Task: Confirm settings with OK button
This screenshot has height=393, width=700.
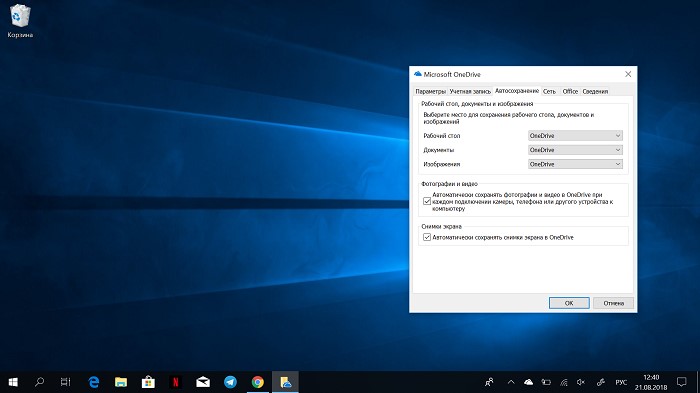Action: (569, 303)
